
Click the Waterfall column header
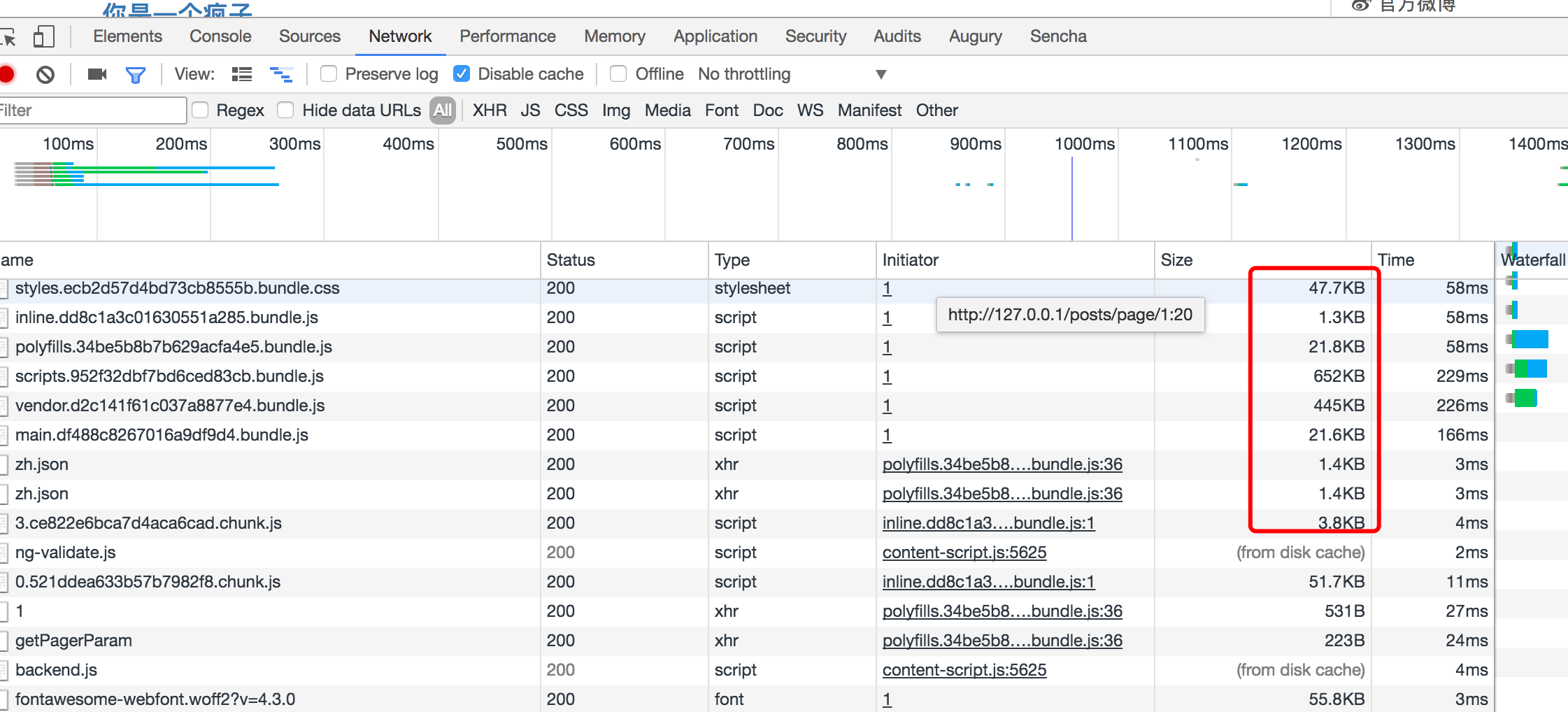pyautogui.click(x=1532, y=260)
